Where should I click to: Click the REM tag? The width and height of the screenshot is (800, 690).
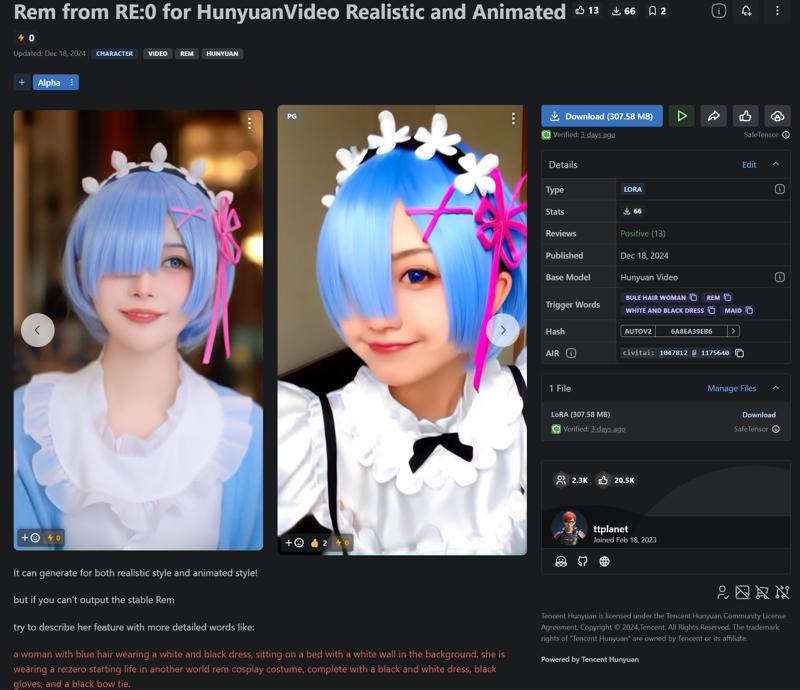[x=187, y=54]
